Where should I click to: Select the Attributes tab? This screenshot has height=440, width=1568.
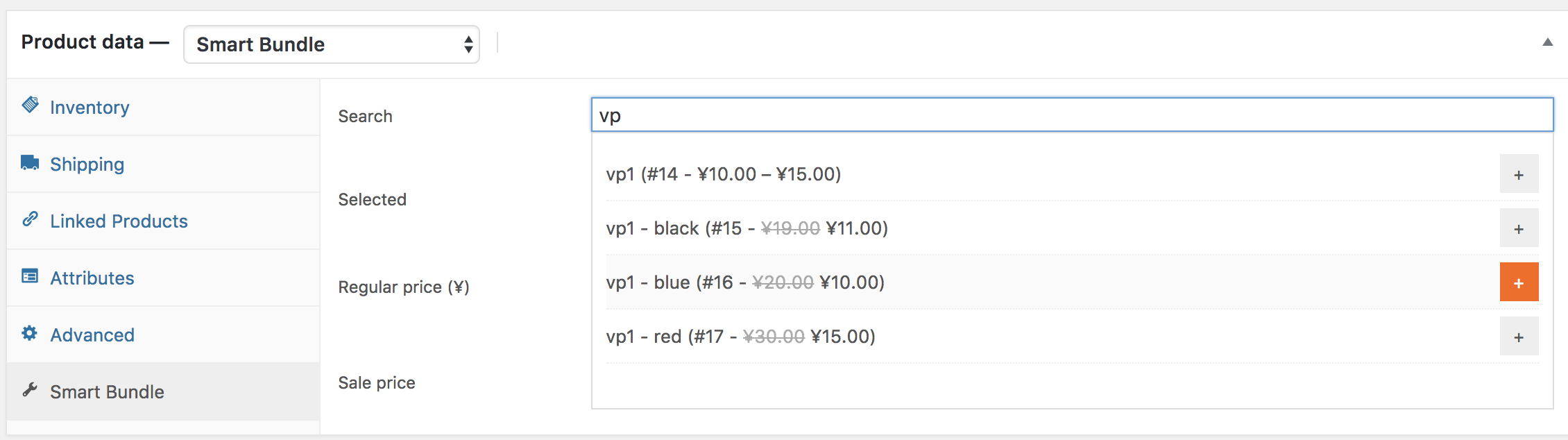pyautogui.click(x=92, y=278)
